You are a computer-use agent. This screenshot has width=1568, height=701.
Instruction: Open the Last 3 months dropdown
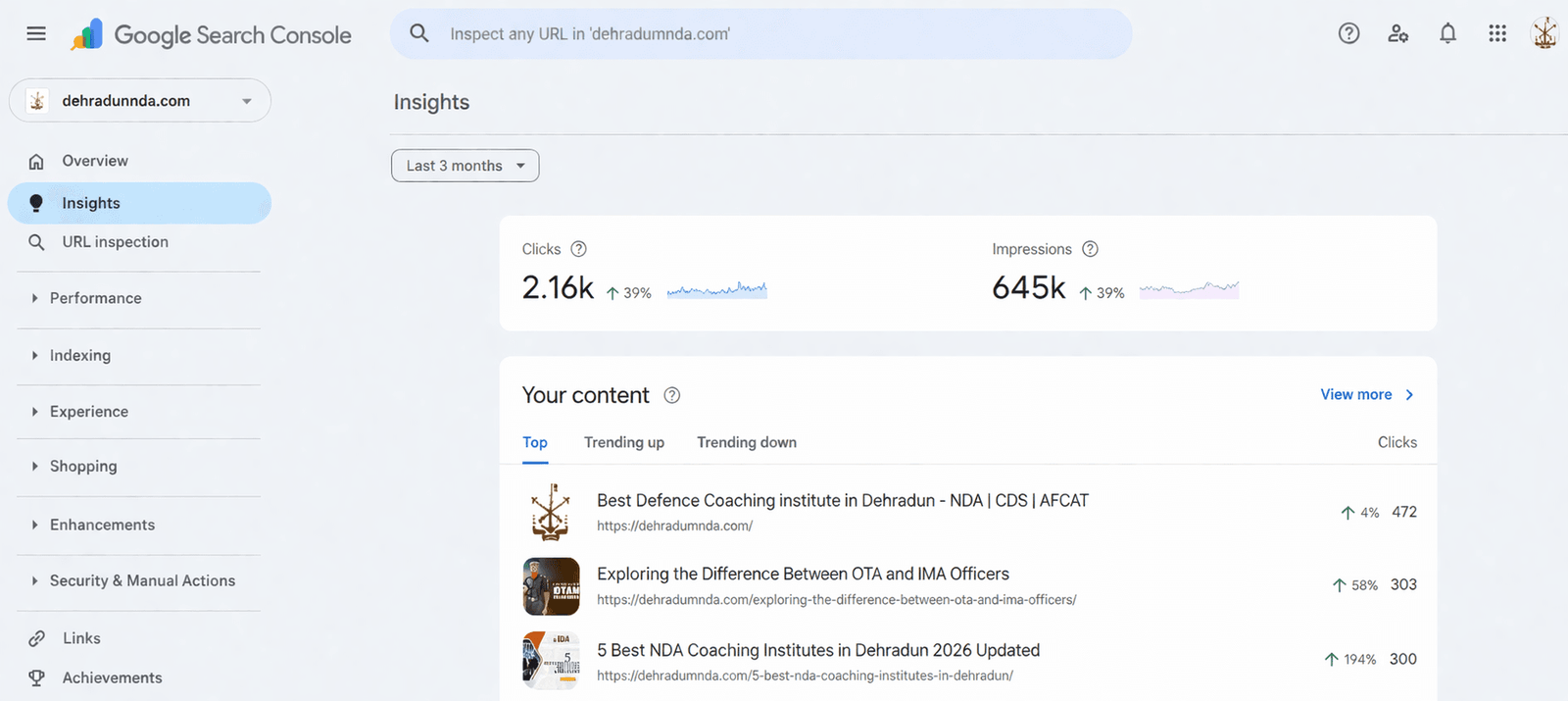coord(465,166)
